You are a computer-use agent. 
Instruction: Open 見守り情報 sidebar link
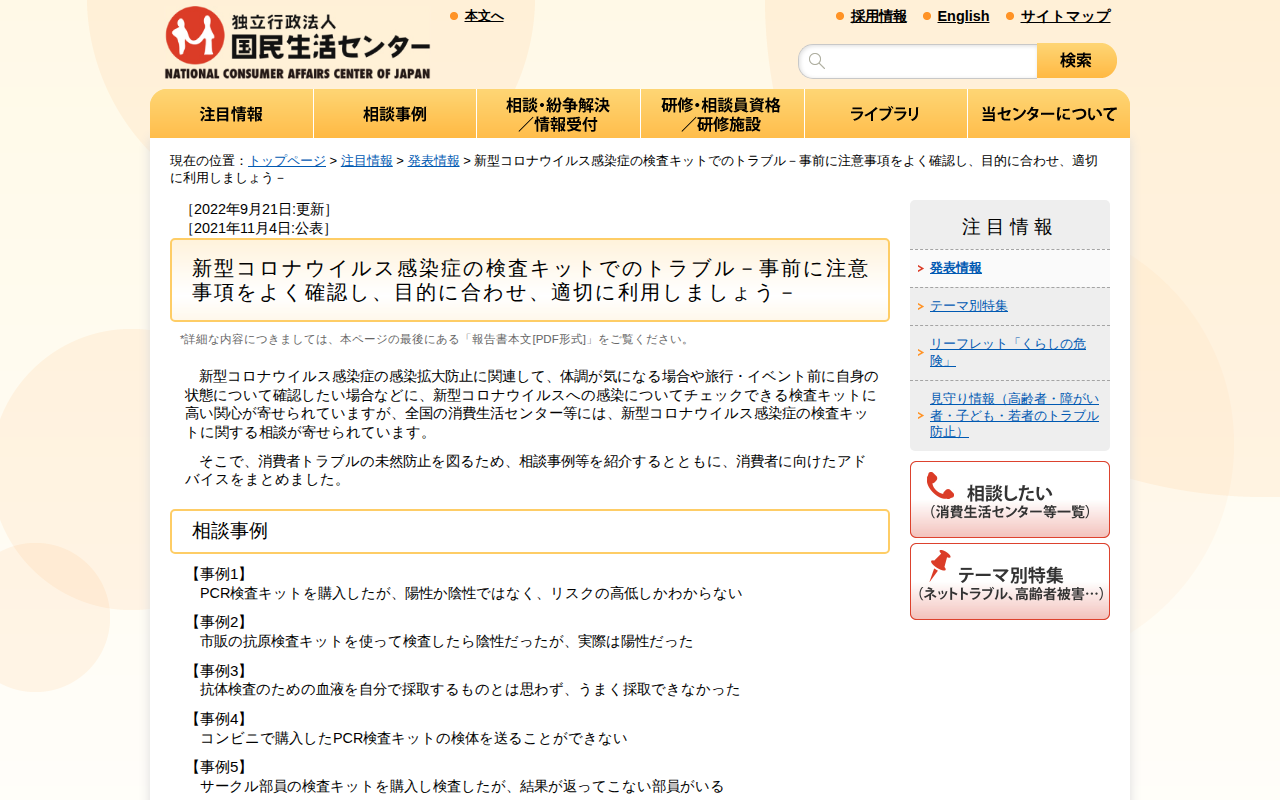pyautogui.click(x=1014, y=415)
